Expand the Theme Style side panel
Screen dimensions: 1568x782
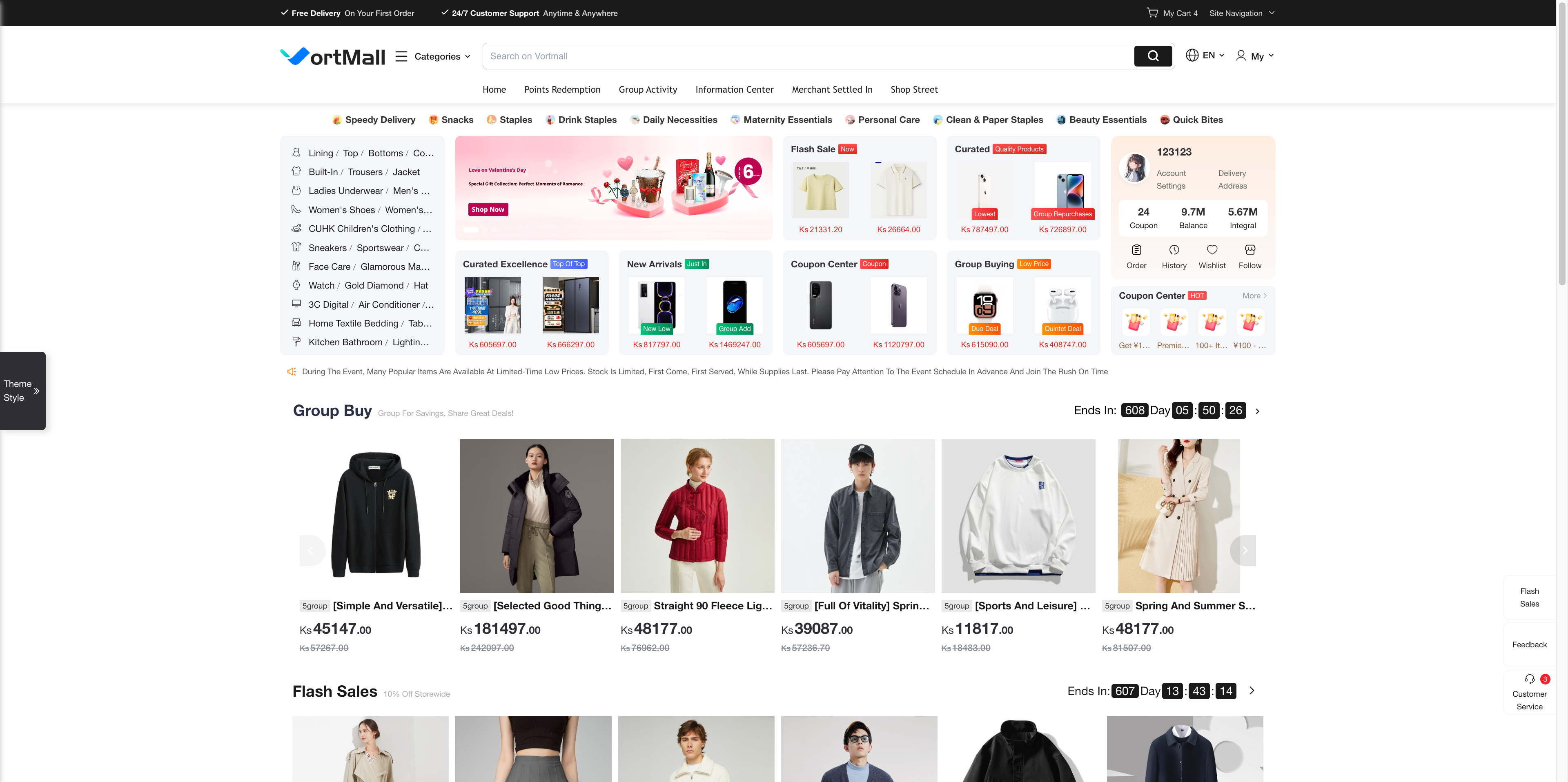click(x=22, y=391)
